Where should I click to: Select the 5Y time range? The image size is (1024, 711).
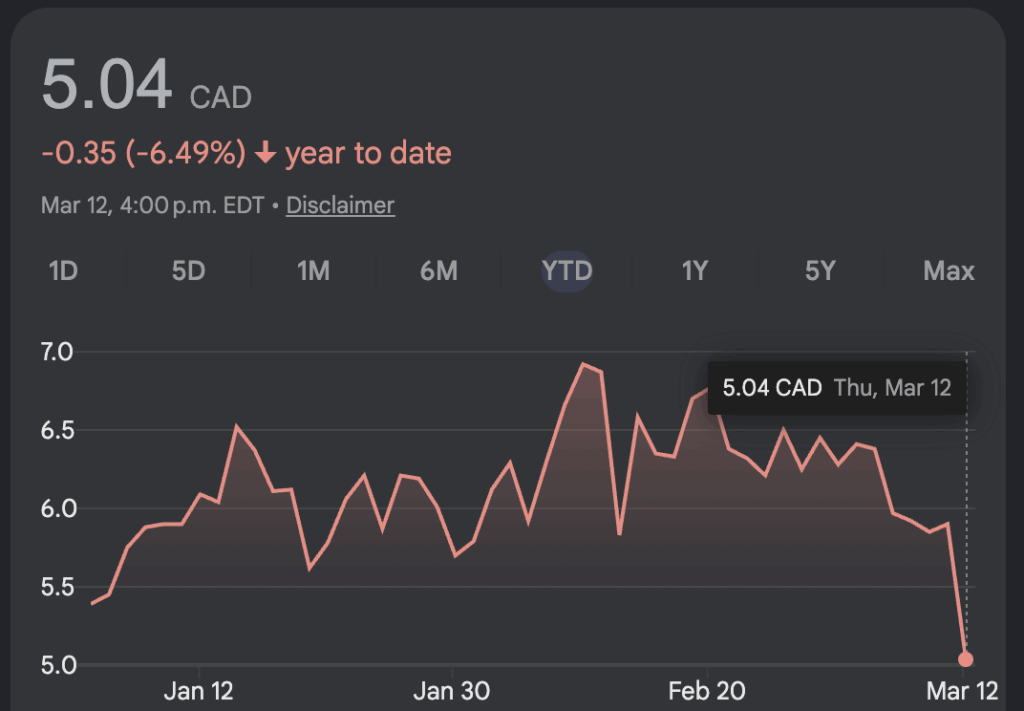[820, 271]
